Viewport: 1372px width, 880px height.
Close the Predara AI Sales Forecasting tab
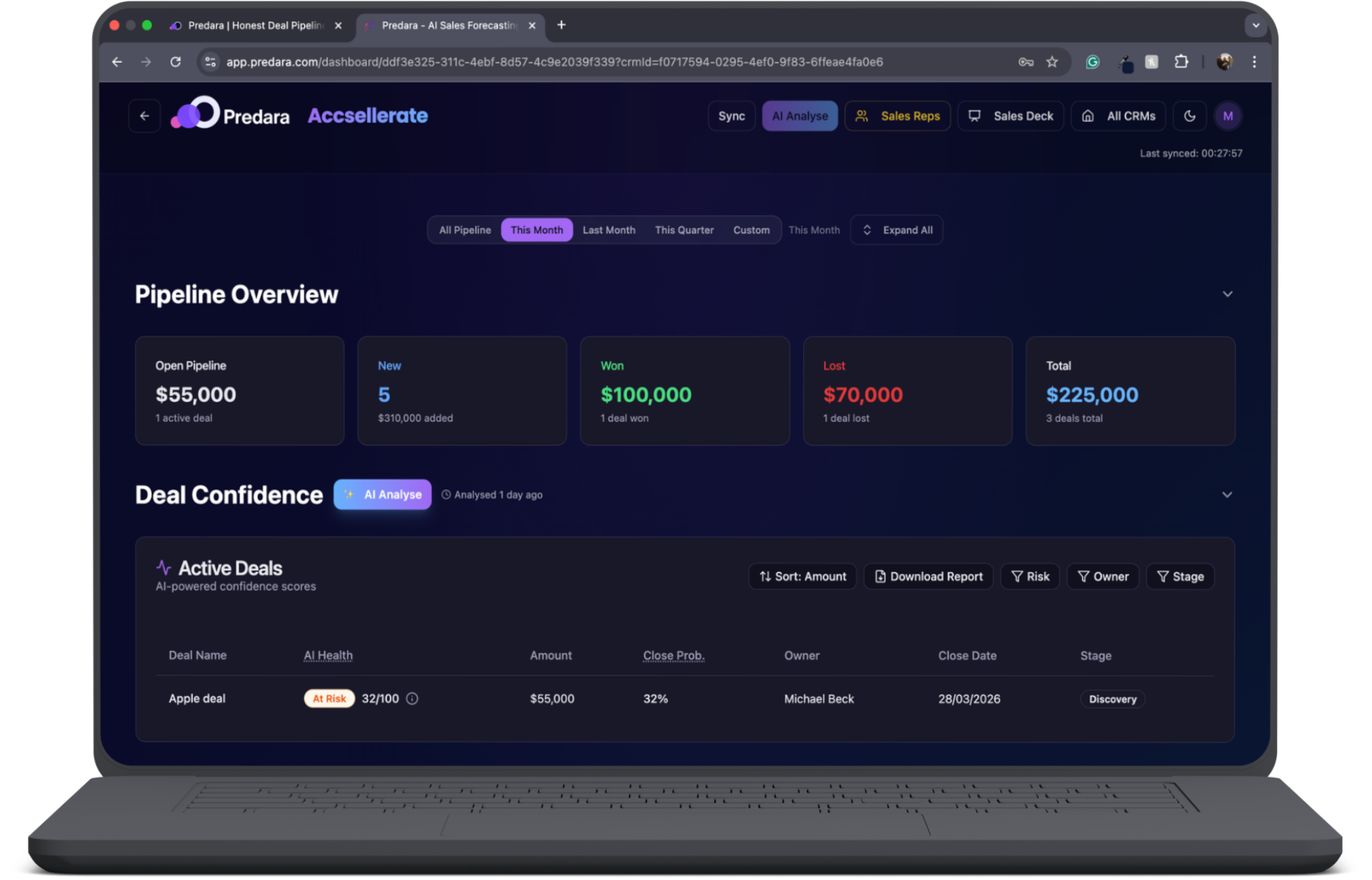pyautogui.click(x=532, y=25)
